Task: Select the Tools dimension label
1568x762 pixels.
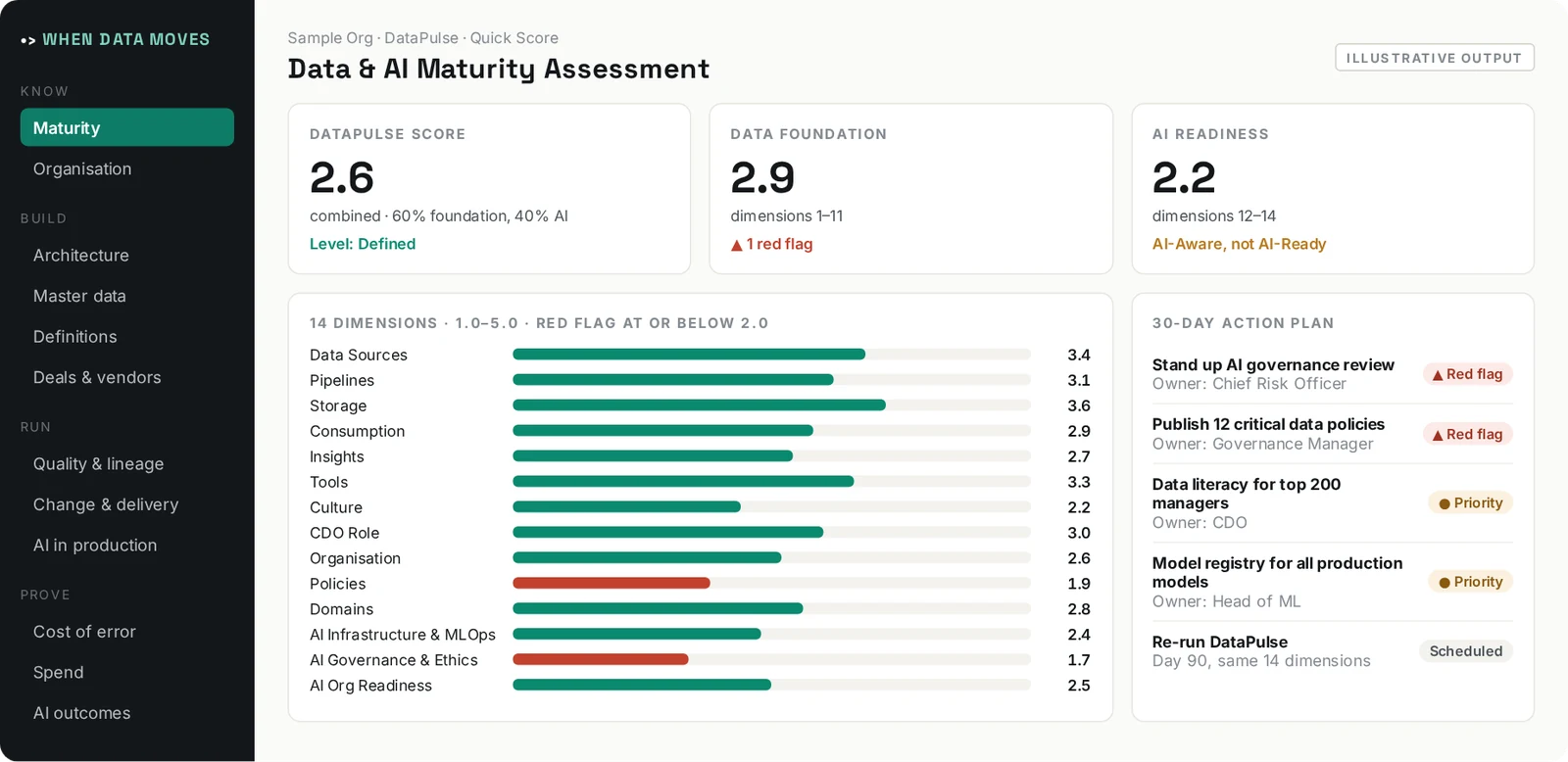Action: (329, 482)
